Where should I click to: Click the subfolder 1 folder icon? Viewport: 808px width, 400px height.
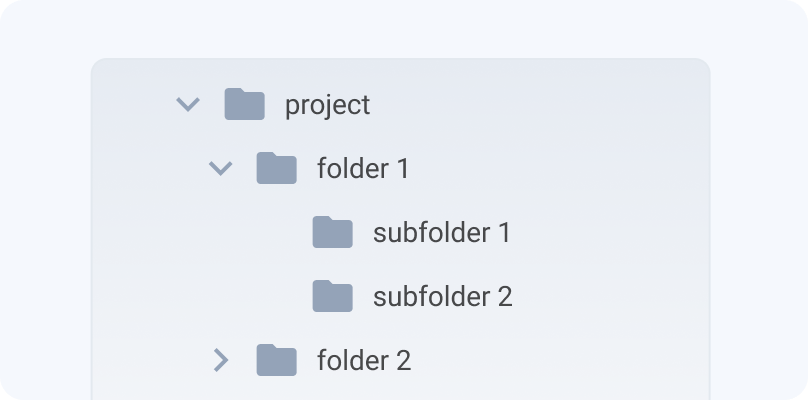coord(333,232)
